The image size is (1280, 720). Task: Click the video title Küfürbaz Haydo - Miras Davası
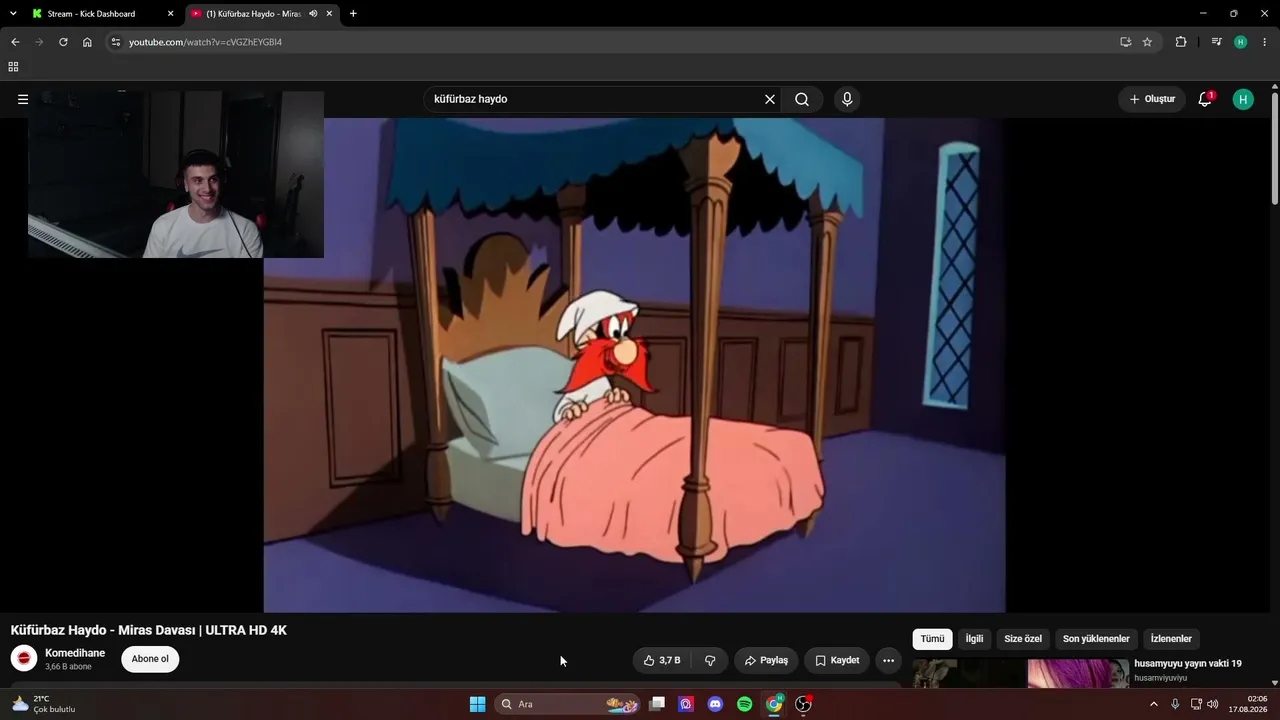point(149,630)
